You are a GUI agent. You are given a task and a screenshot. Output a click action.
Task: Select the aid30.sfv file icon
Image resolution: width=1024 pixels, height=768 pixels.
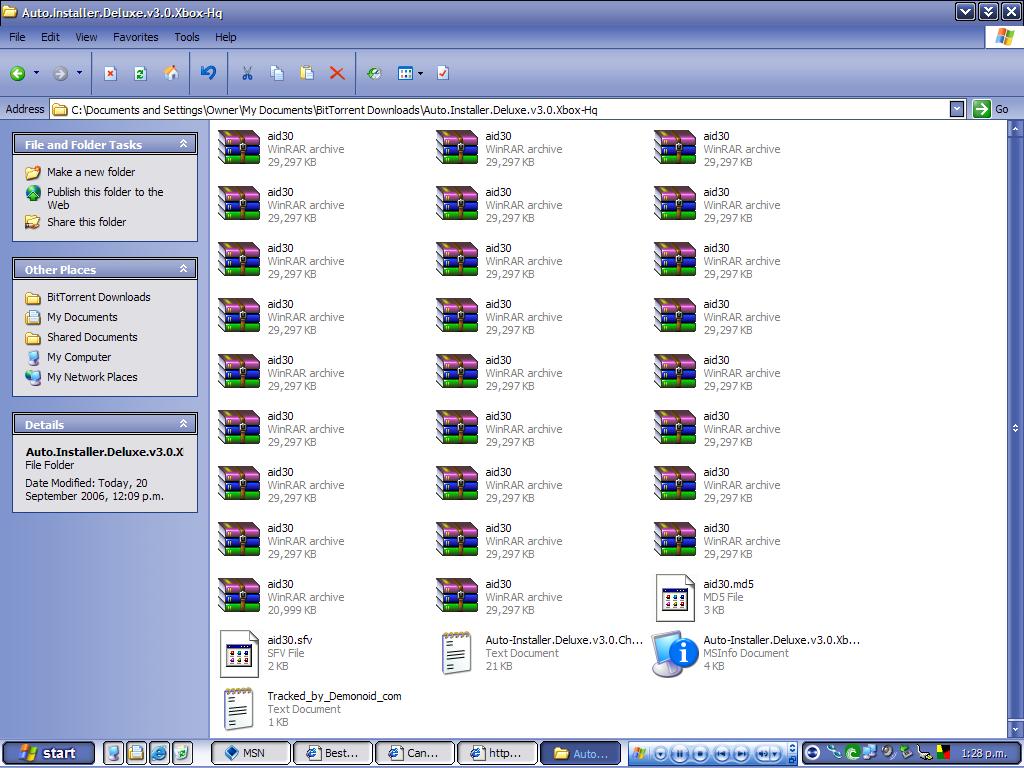239,654
